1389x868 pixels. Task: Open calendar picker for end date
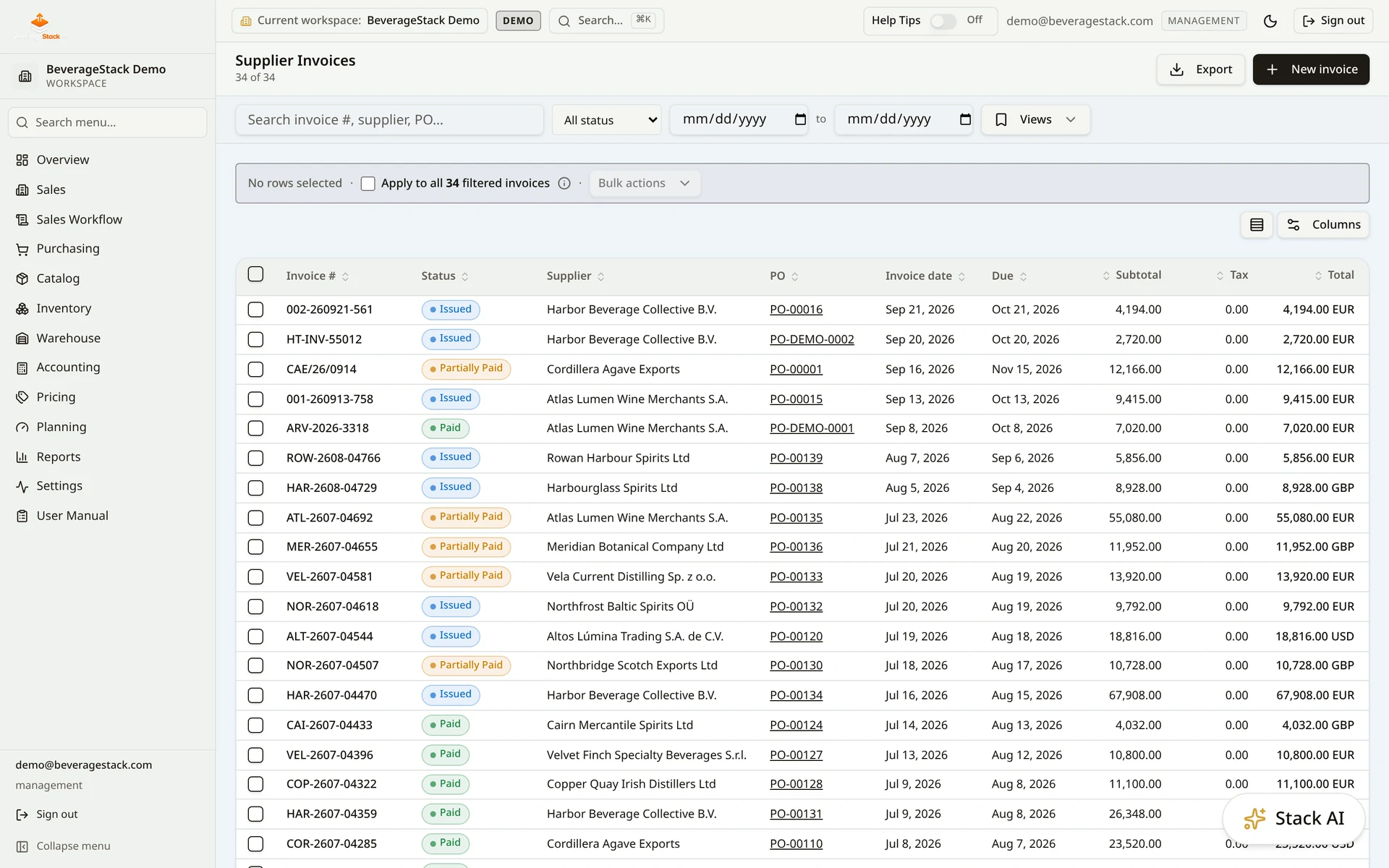point(965,119)
